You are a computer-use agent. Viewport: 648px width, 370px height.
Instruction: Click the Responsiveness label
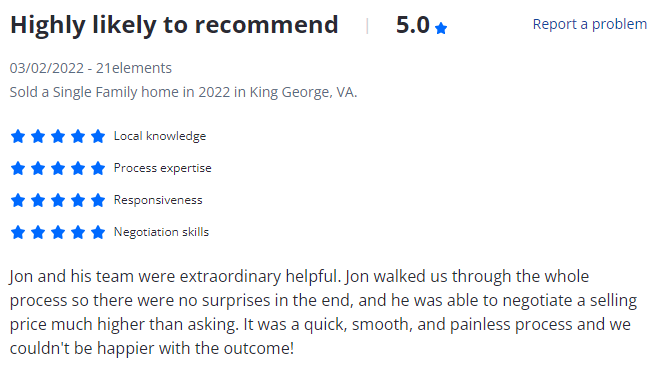(158, 200)
